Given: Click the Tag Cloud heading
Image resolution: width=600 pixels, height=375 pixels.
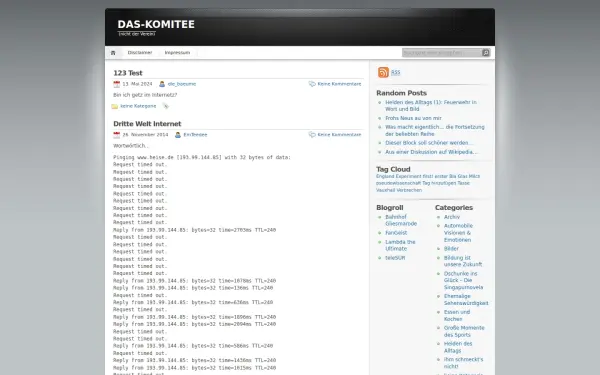Looking at the screenshot, I should pyautogui.click(x=393, y=169).
